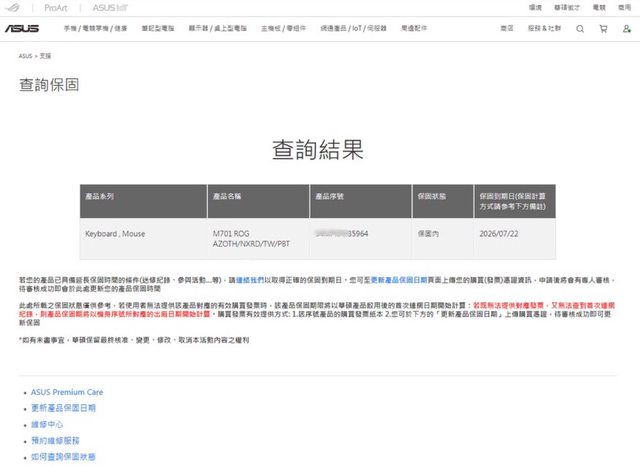Open the user account icon
The image size is (640, 466).
click(x=624, y=29)
